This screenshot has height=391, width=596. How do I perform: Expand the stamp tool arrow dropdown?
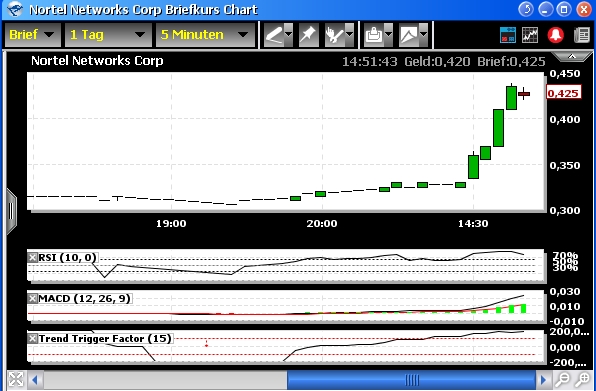click(388, 35)
